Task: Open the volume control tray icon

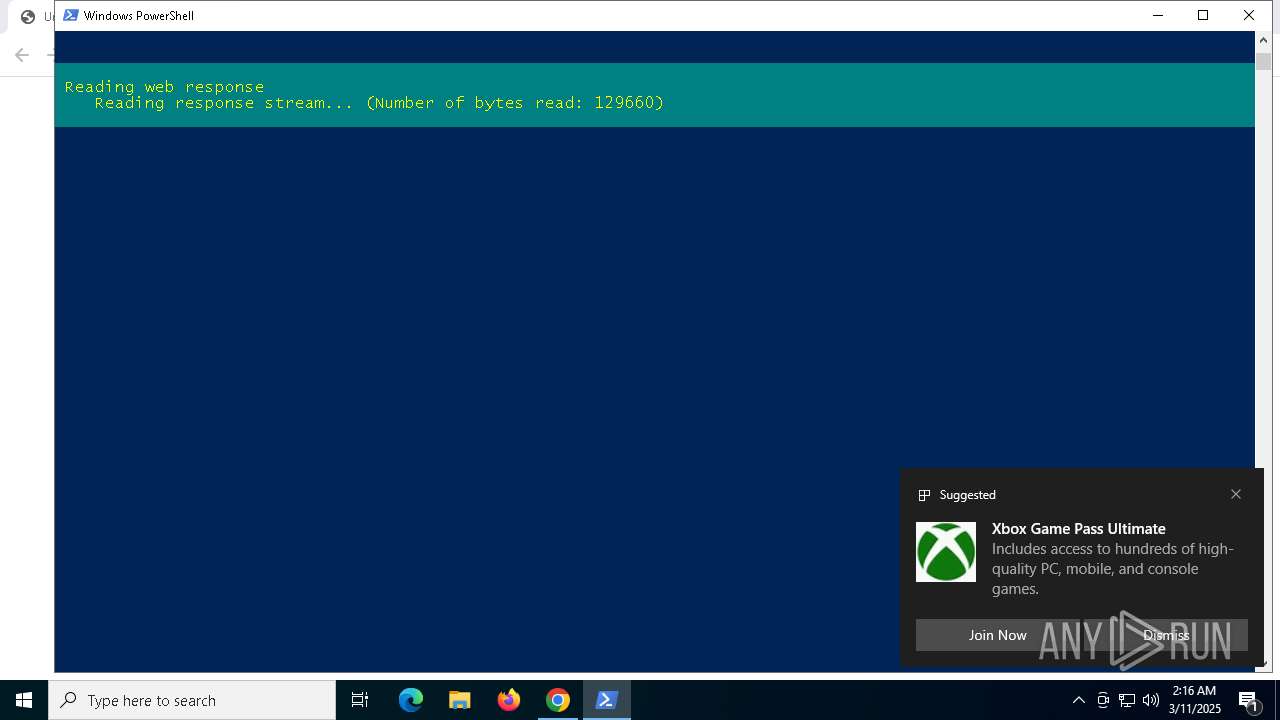Action: tap(1151, 700)
